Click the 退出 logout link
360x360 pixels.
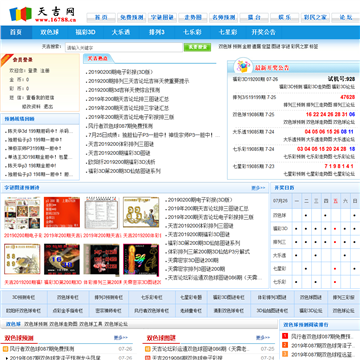click(x=48, y=107)
